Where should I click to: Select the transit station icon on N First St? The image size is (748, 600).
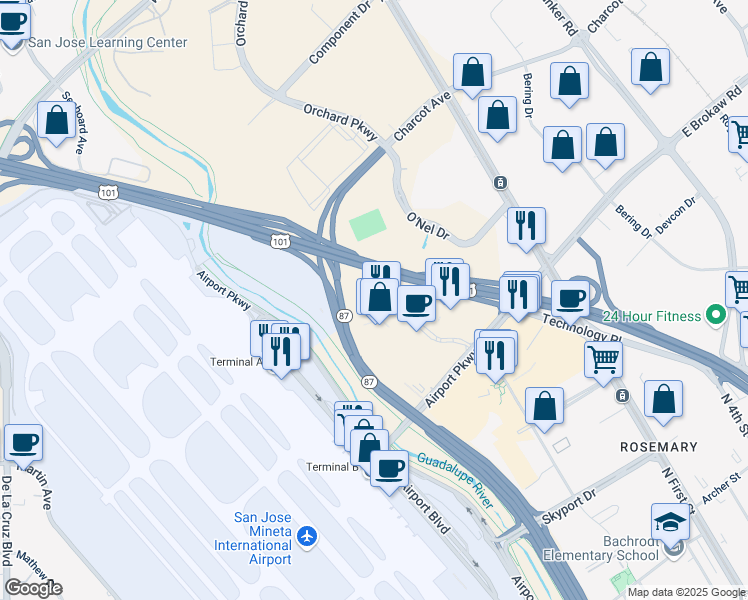pyautogui.click(x=622, y=395)
